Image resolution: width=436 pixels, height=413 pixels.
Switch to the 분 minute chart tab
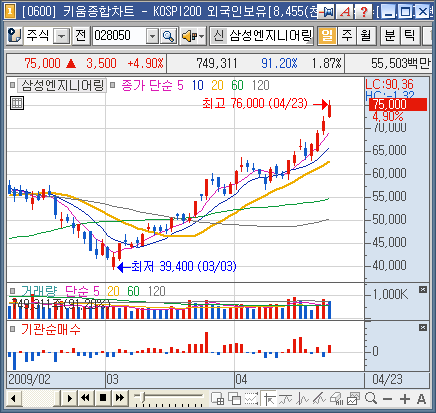[x=390, y=35]
